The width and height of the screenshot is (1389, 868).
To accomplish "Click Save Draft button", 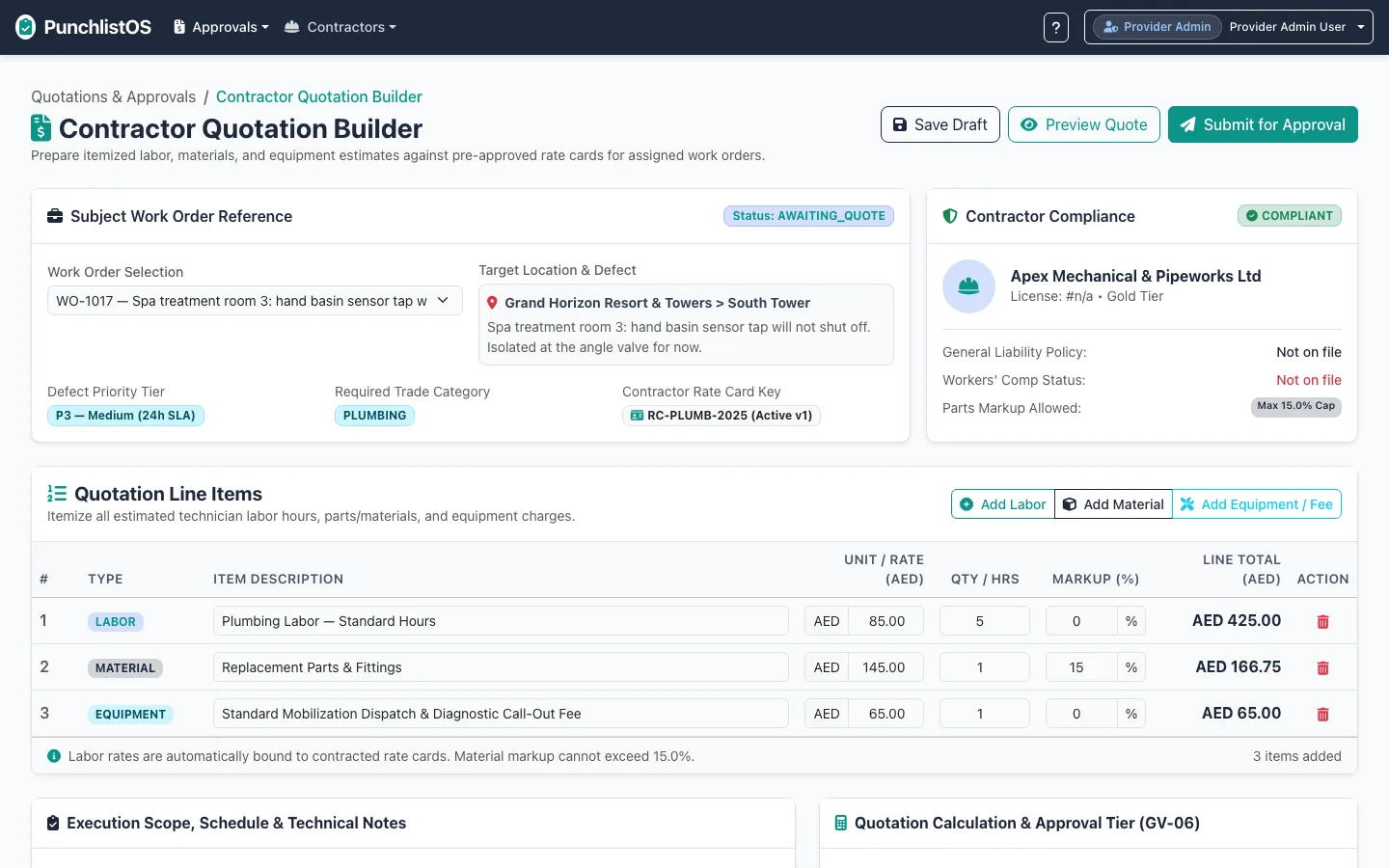I will (x=940, y=124).
